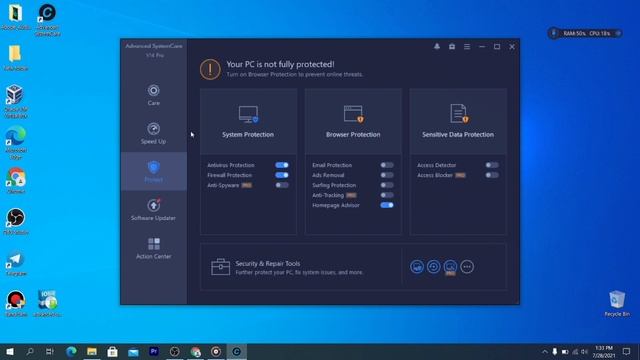This screenshot has height=360, width=640.
Task: Disable Homepage Advisor switch
Action: pyautogui.click(x=387, y=205)
